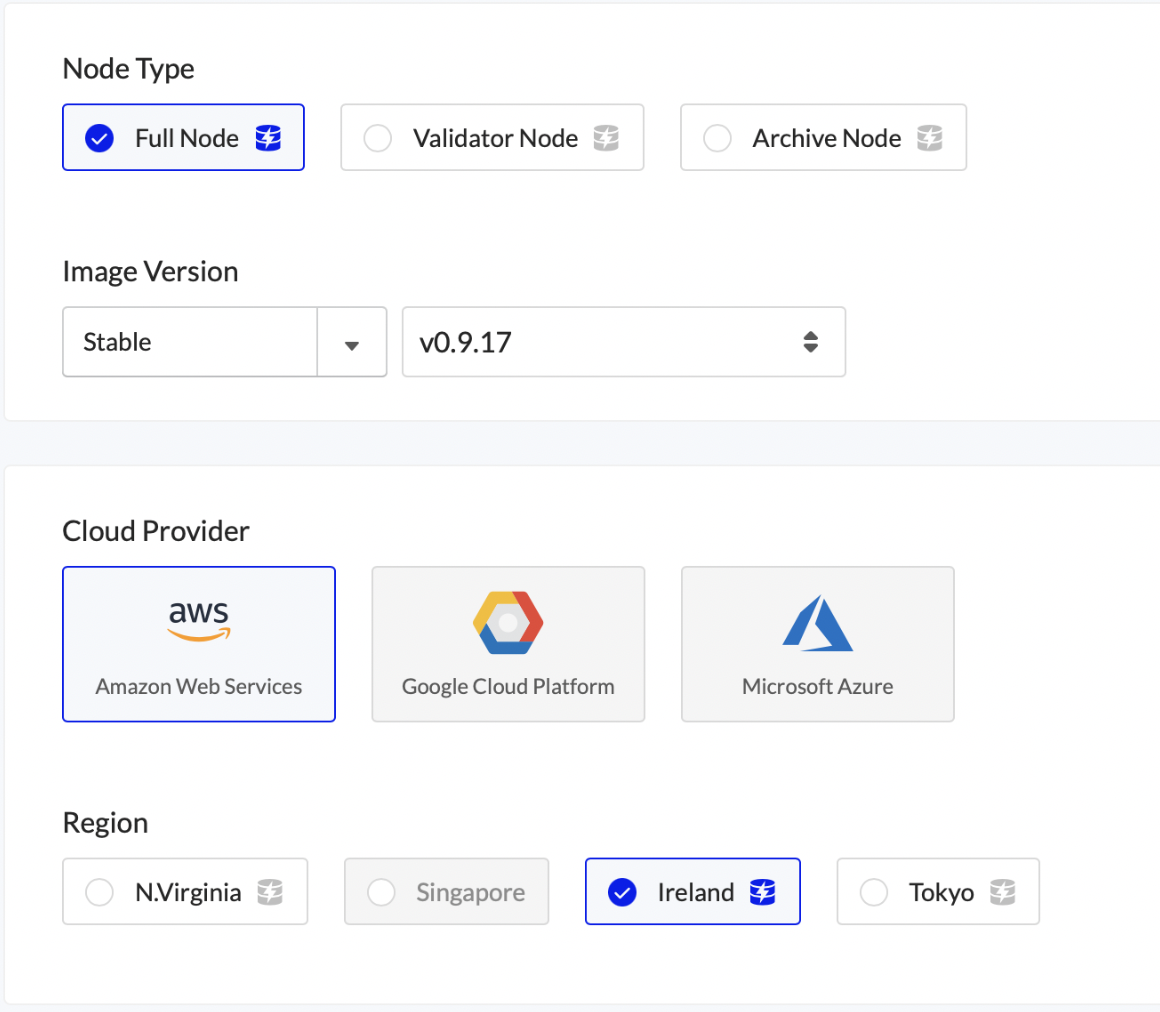Click the blue database icon beside Ireland
This screenshot has width=1160, height=1012.
tap(763, 892)
